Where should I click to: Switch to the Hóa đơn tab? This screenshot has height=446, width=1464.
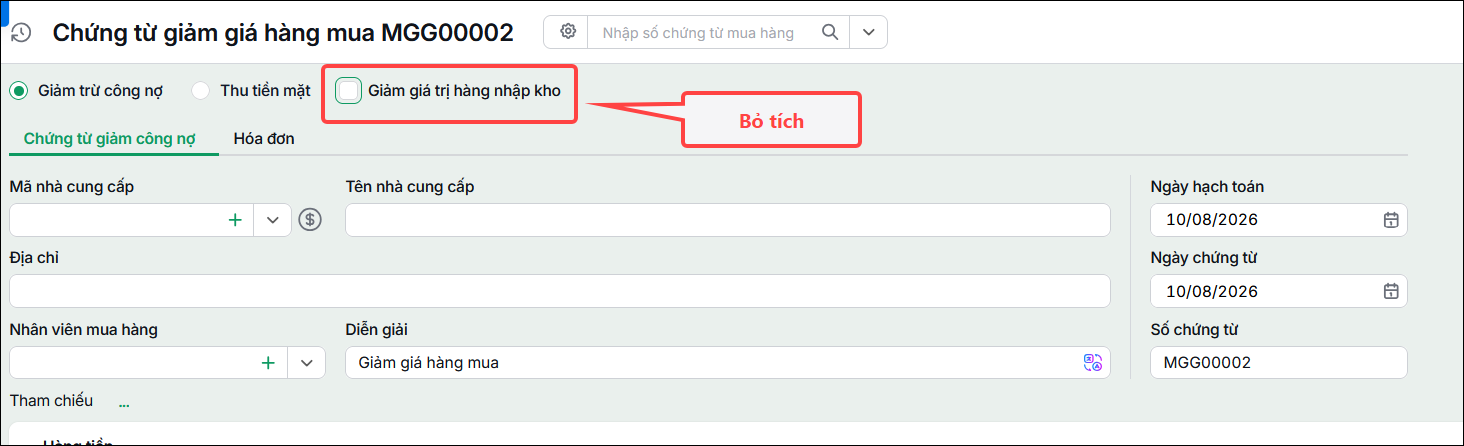[x=264, y=139]
